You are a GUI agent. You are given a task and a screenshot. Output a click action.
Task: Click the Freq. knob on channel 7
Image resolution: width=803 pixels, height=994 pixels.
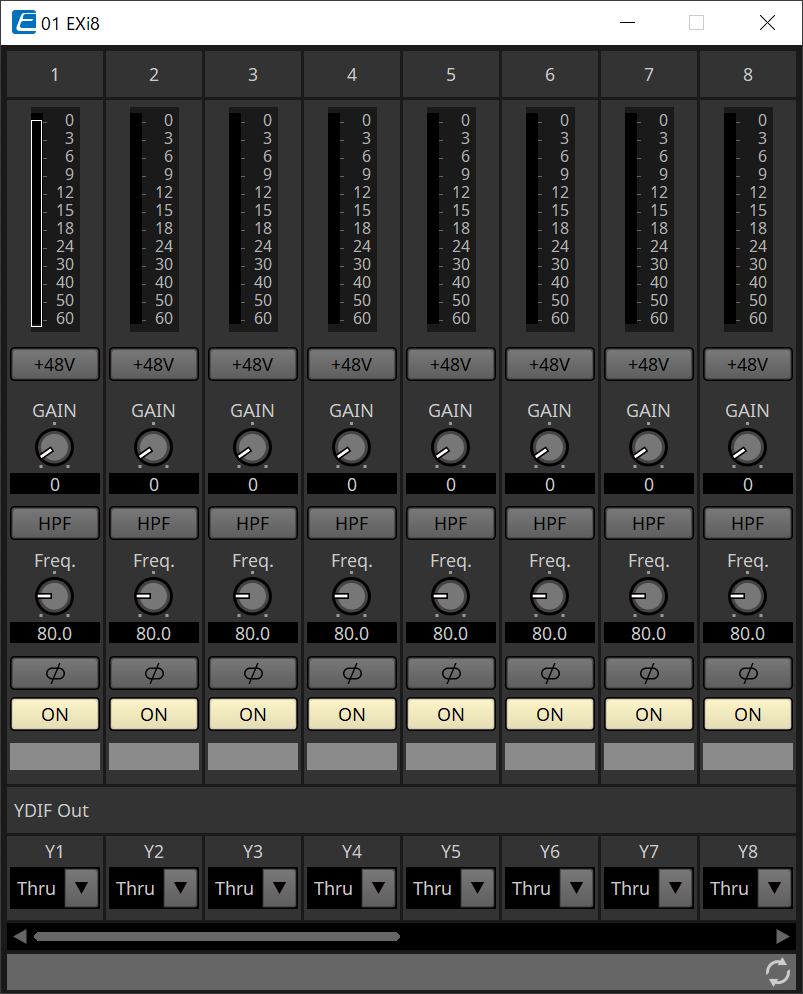tap(648, 596)
